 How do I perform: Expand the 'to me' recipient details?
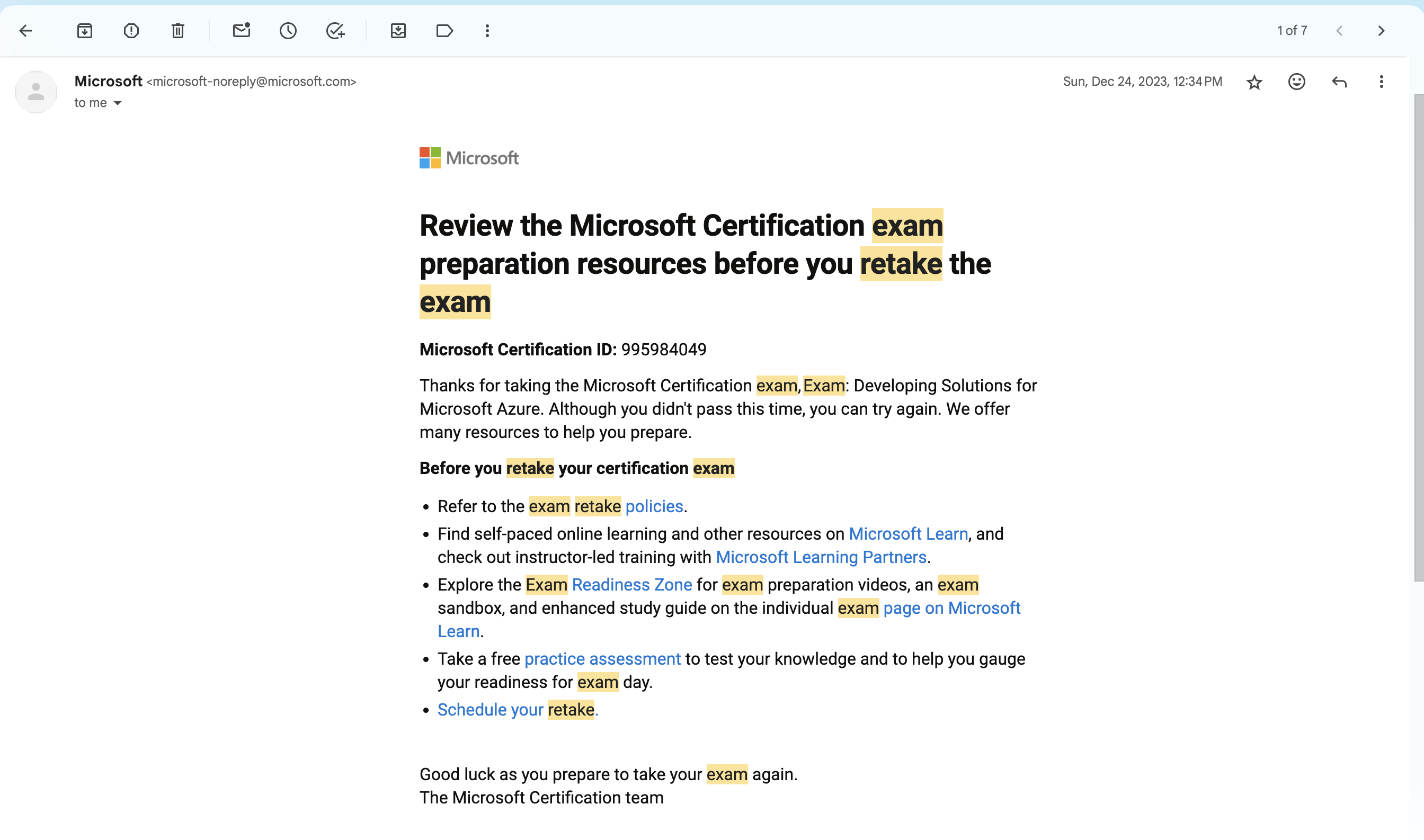point(117,103)
